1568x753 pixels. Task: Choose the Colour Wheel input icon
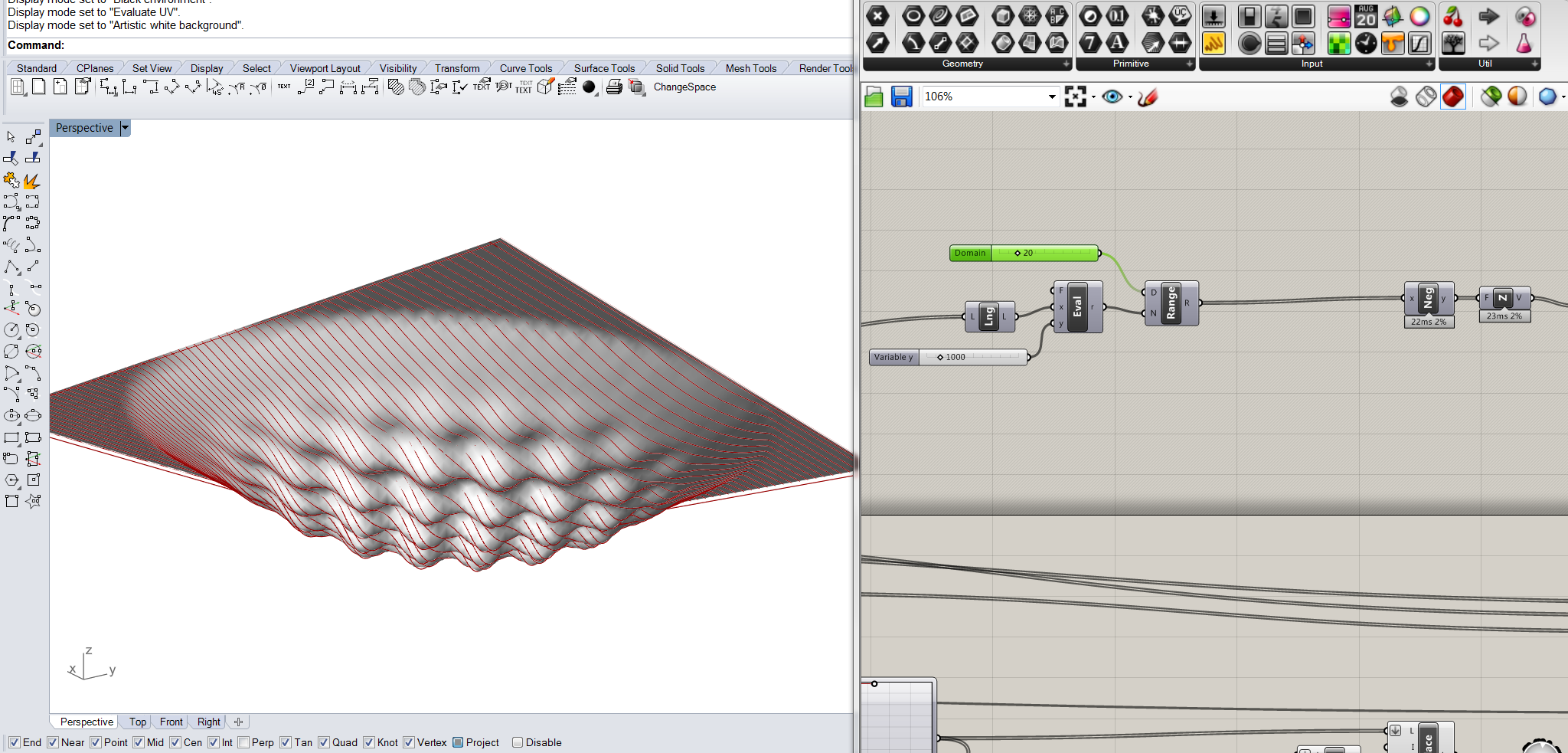pyautogui.click(x=1419, y=16)
